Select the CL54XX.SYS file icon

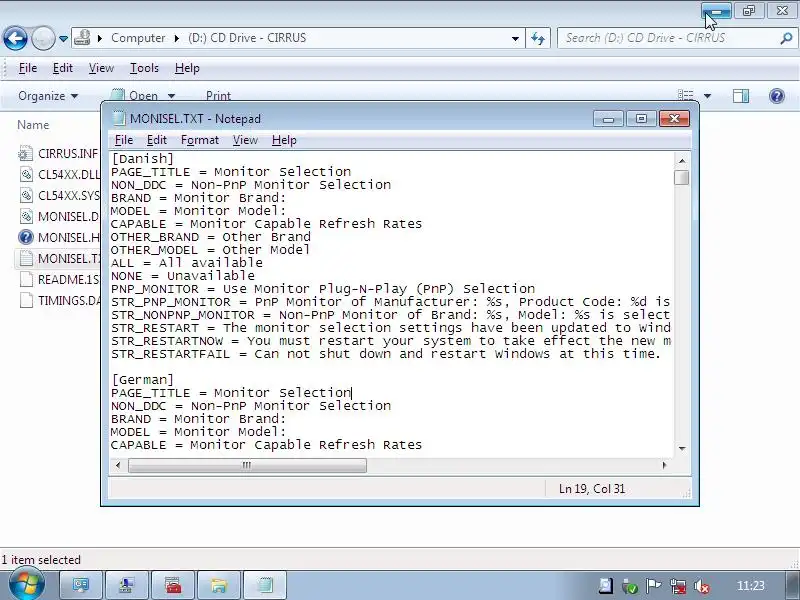point(26,195)
